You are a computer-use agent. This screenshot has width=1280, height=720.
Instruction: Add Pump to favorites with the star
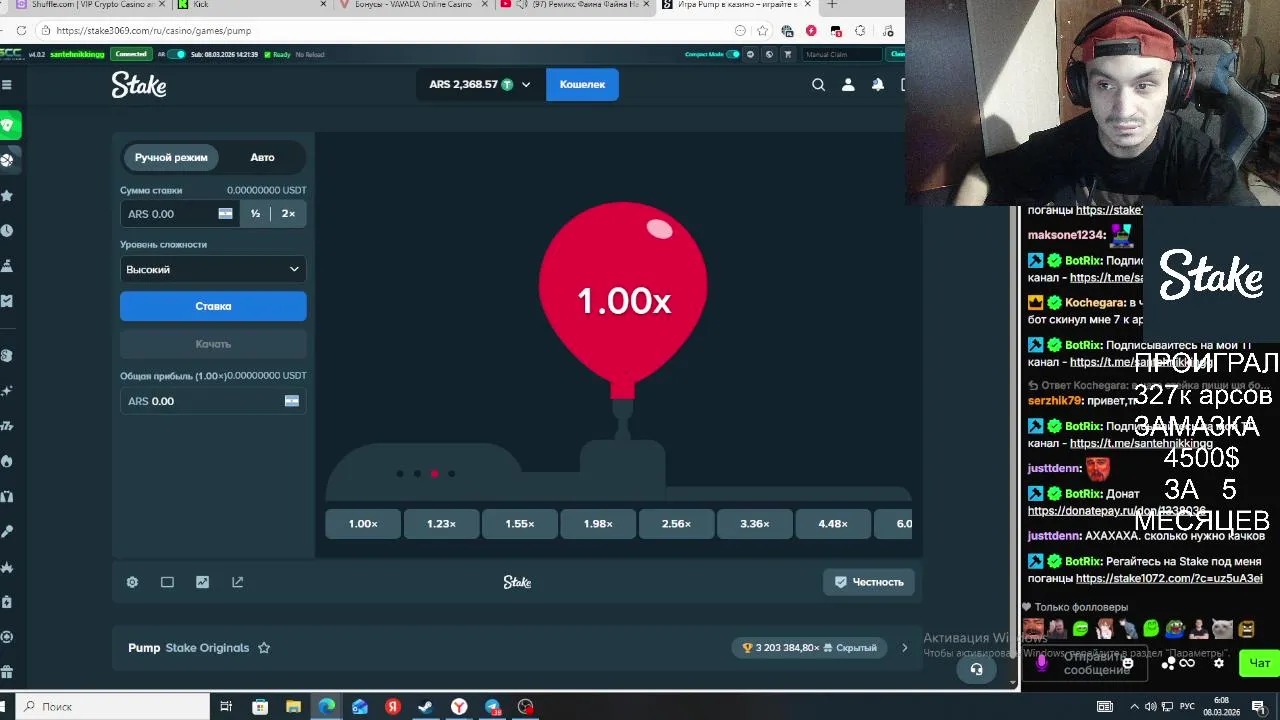pyautogui.click(x=264, y=648)
